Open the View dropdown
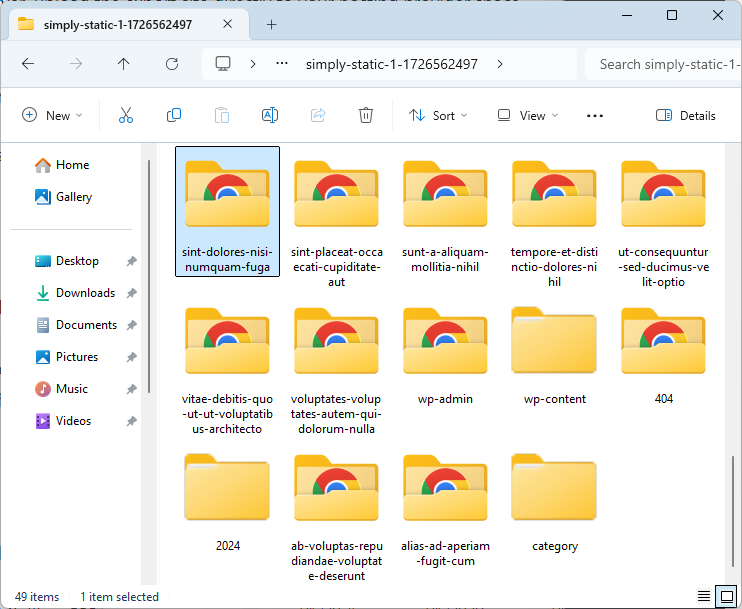The image size is (742, 609). coord(528,116)
